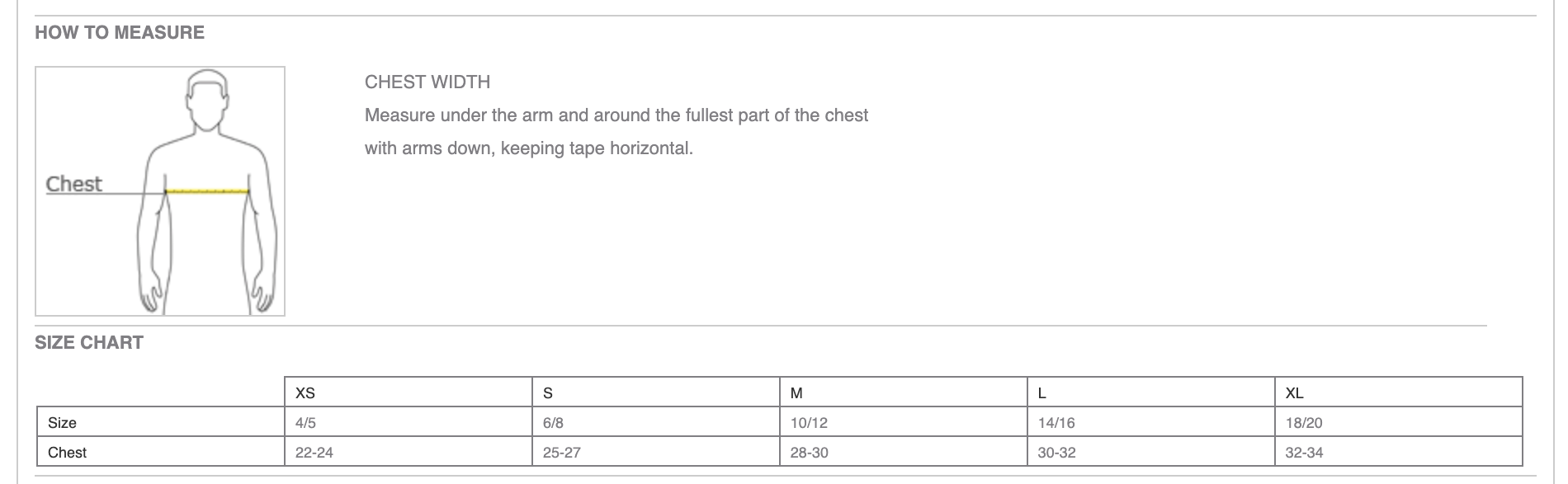
Task: Click the 4/5 size cell
Action: tap(305, 423)
